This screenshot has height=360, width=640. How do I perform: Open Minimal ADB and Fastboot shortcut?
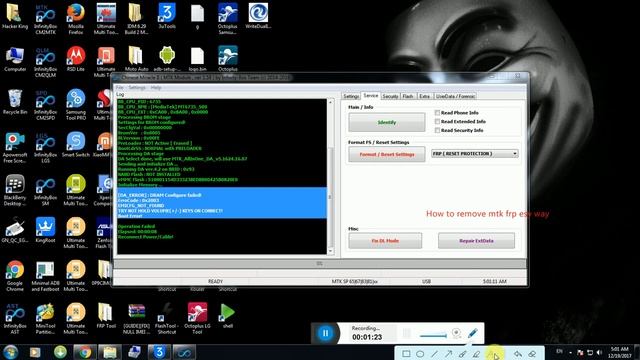[45, 276]
